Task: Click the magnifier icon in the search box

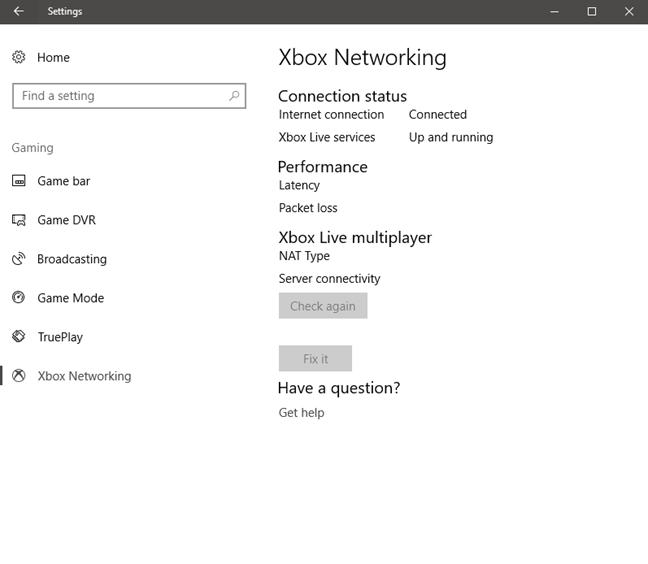Action: (234, 96)
